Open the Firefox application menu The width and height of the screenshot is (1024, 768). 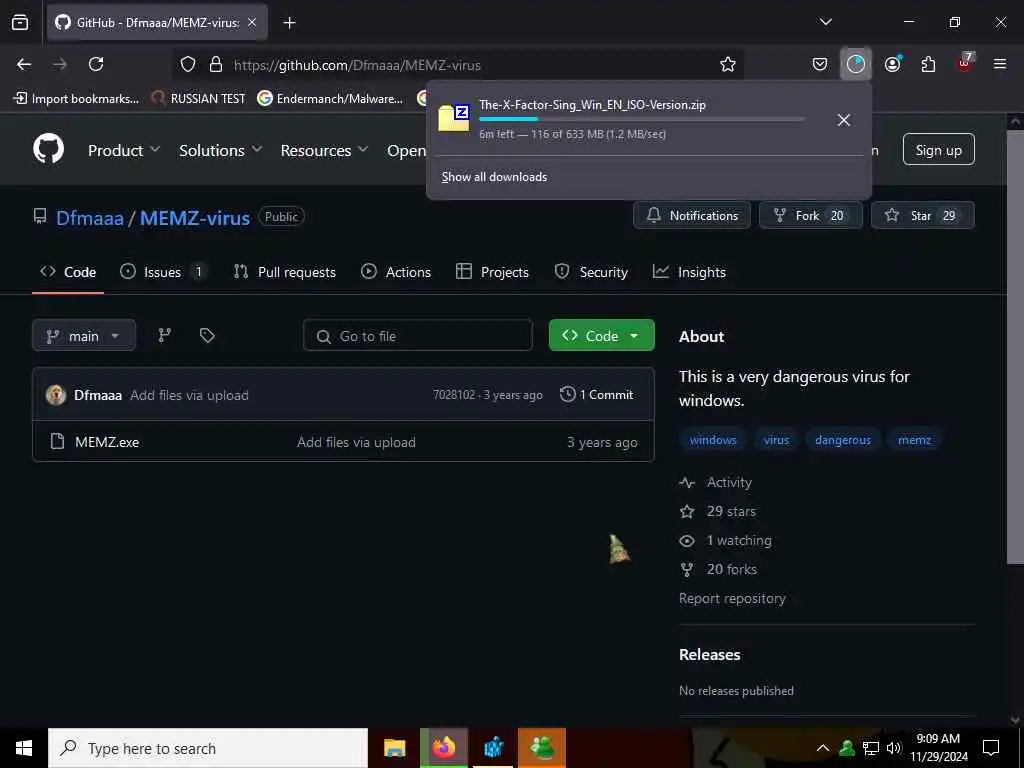pos(1000,64)
